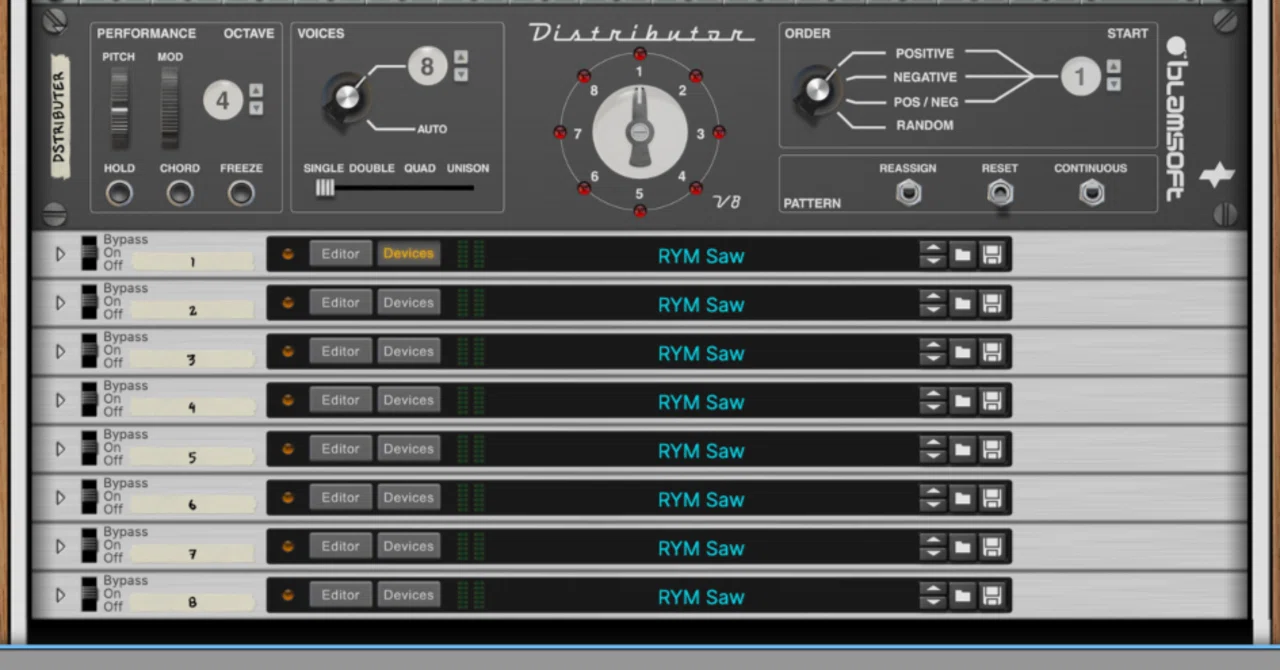Open the patch browser folder for row 7
Image resolution: width=1280 pixels, height=670 pixels.
tap(962, 547)
